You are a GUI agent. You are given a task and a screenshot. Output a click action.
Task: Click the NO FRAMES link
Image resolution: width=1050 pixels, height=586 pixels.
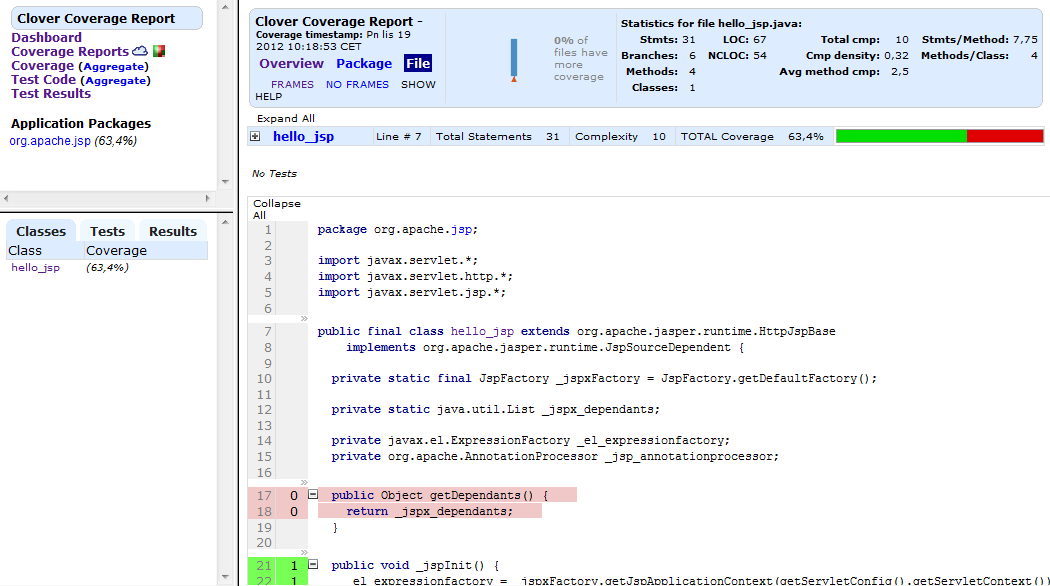point(357,85)
